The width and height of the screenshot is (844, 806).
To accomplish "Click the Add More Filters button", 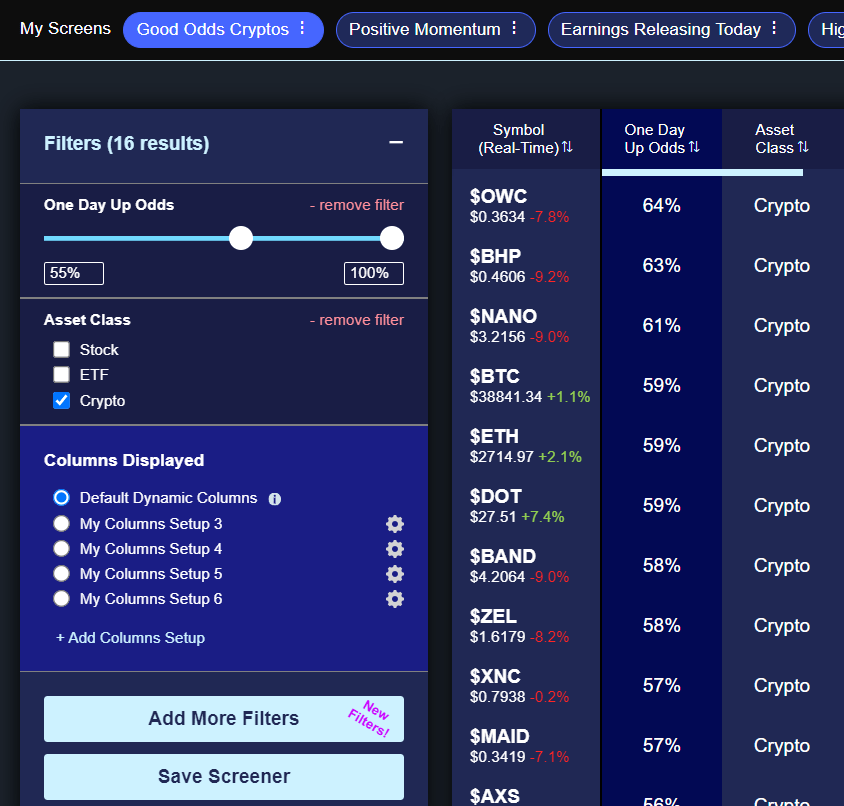I will (x=224, y=719).
